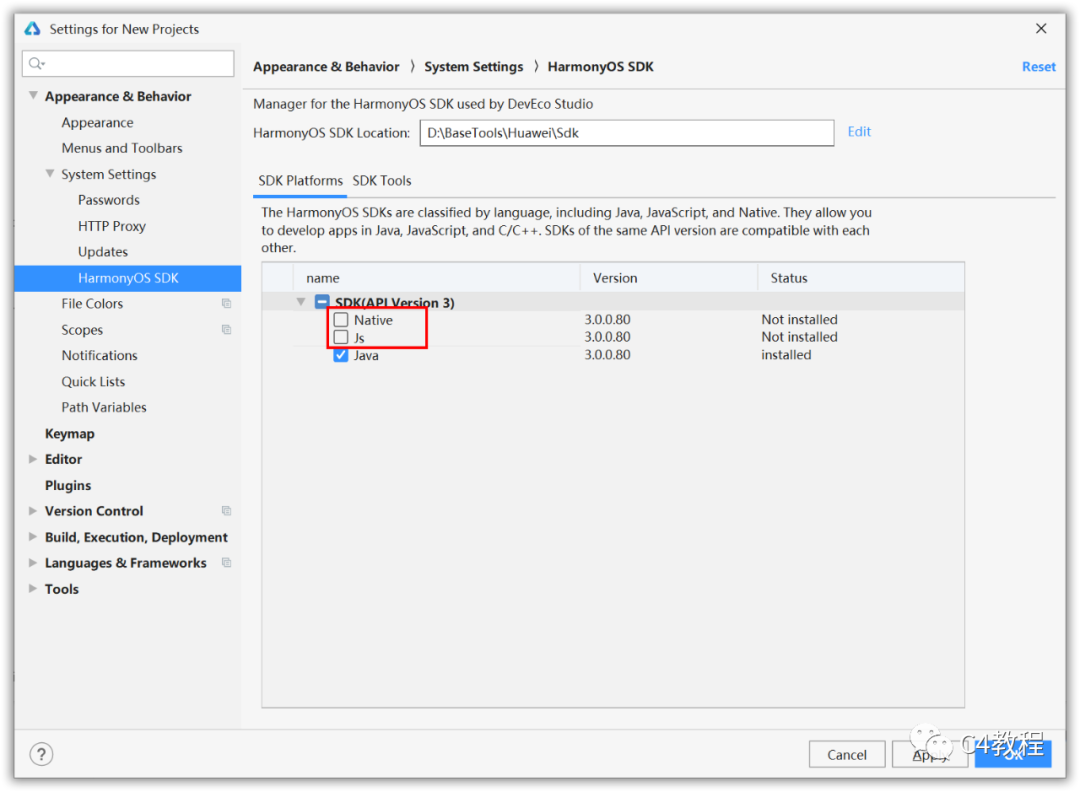The width and height of the screenshot is (1080, 792).
Task: Click the Appearance & Behavior breadcrumb
Action: coord(326,67)
